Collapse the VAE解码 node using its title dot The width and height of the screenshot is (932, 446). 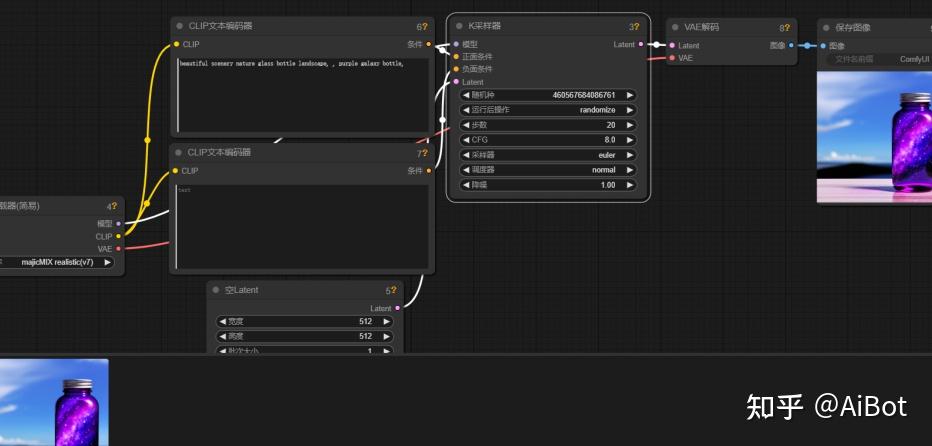[x=675, y=27]
